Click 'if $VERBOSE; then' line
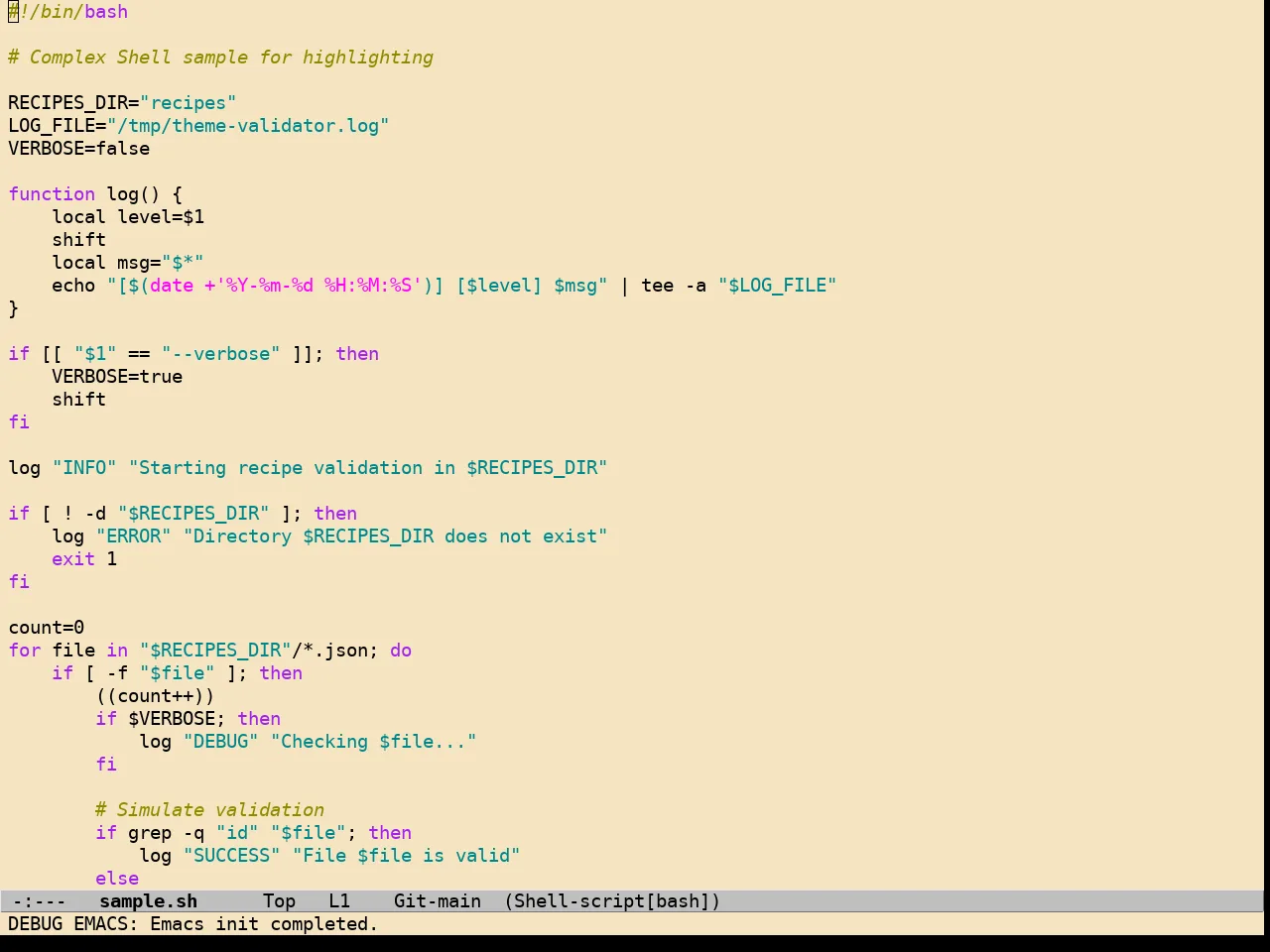Image resolution: width=1270 pixels, height=952 pixels. (x=188, y=719)
